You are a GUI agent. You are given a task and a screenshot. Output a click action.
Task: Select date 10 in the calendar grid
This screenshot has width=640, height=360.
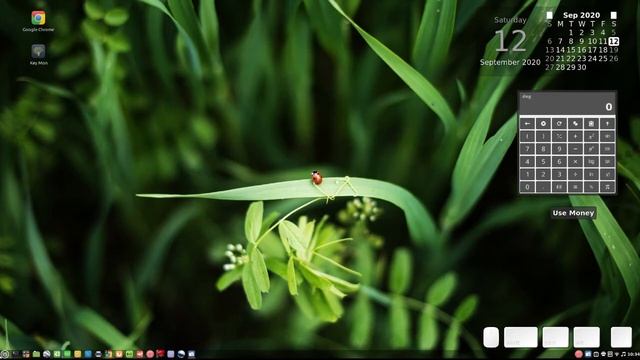(592, 41)
